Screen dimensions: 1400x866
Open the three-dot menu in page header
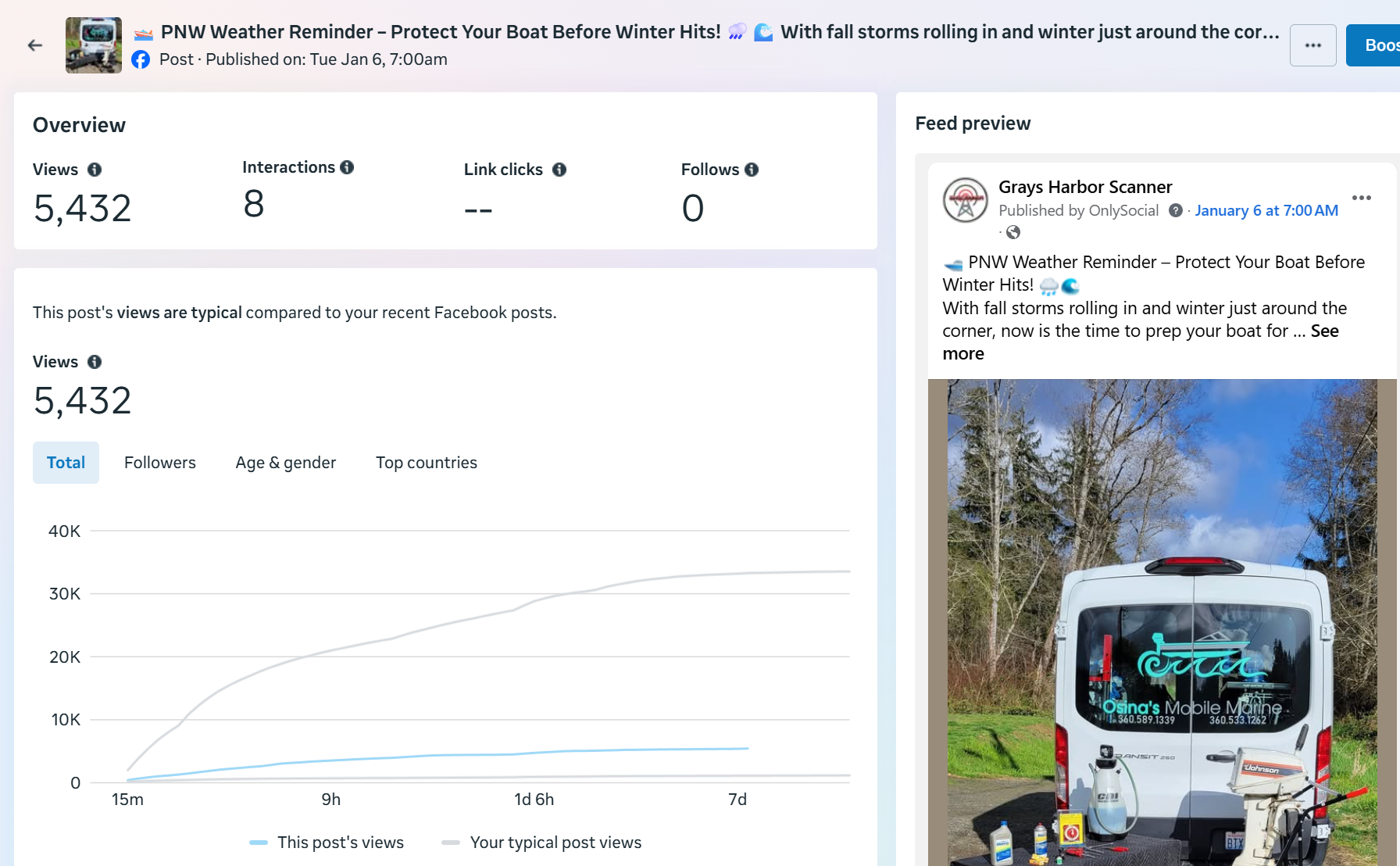click(x=1312, y=45)
